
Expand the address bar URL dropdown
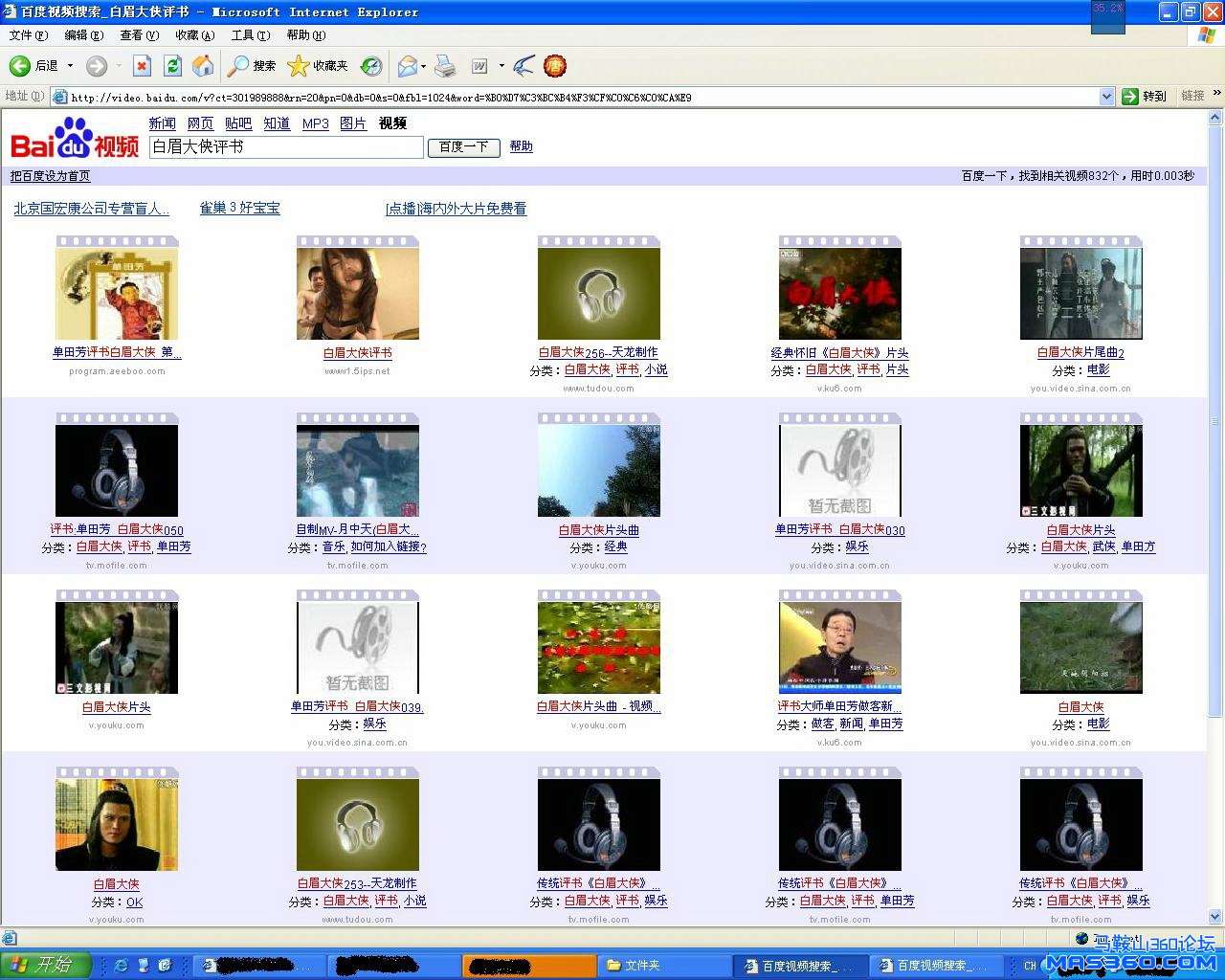1107,97
